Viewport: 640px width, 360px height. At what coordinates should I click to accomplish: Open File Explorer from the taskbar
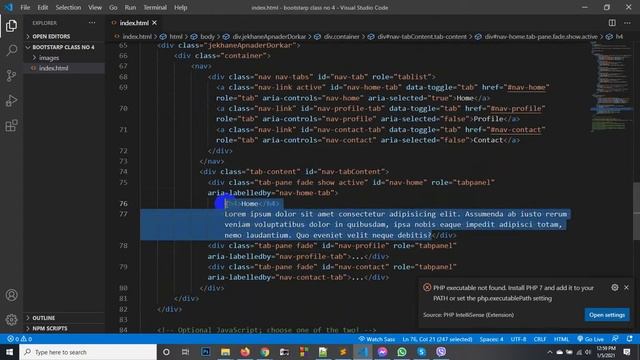pos(225,352)
